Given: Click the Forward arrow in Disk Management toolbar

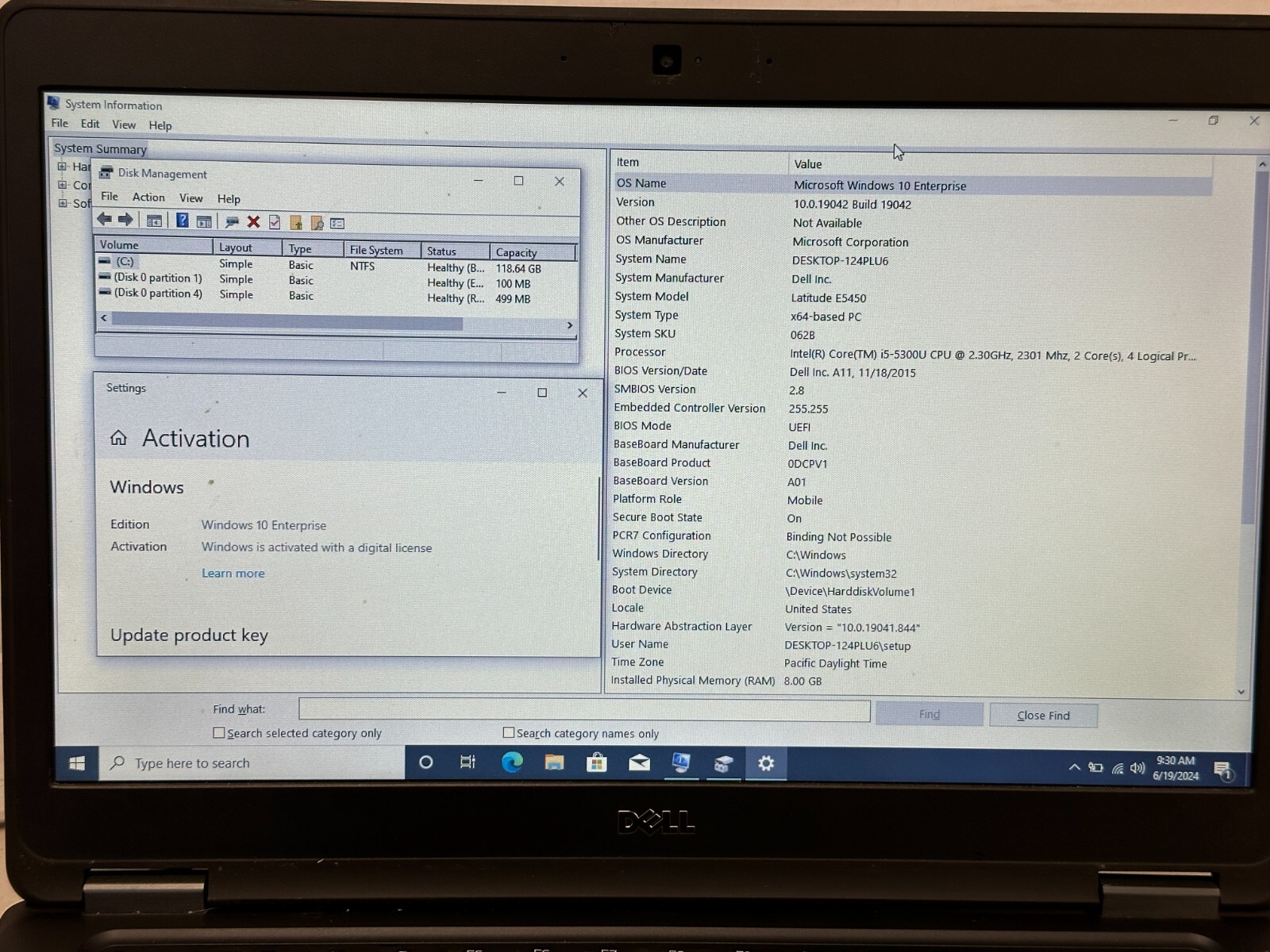Looking at the screenshot, I should point(125,220).
